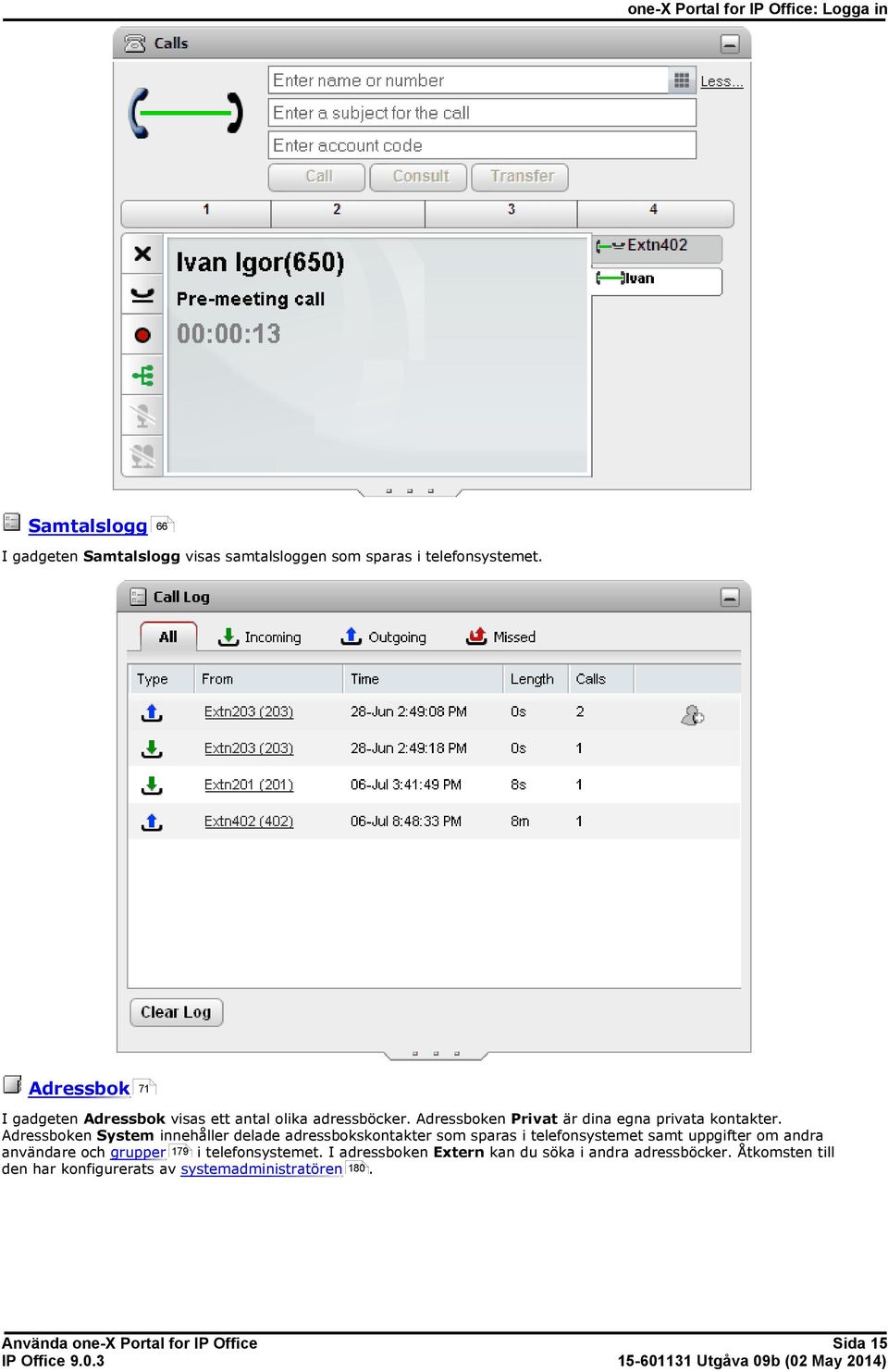
Task: Open the Samtalslogg link
Action: pos(88,525)
